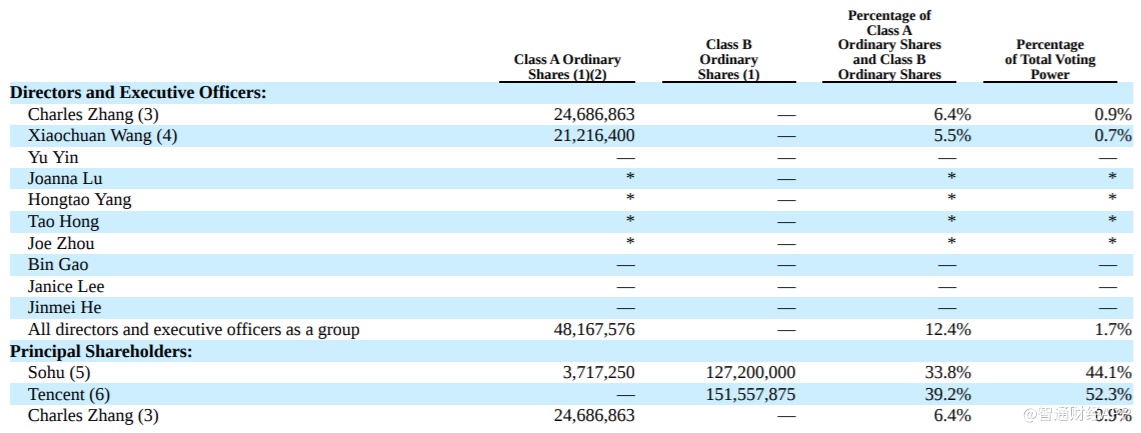Image resolution: width=1141 pixels, height=433 pixels.
Task: Select Sohu's 33.8% share percentage
Action: point(947,373)
